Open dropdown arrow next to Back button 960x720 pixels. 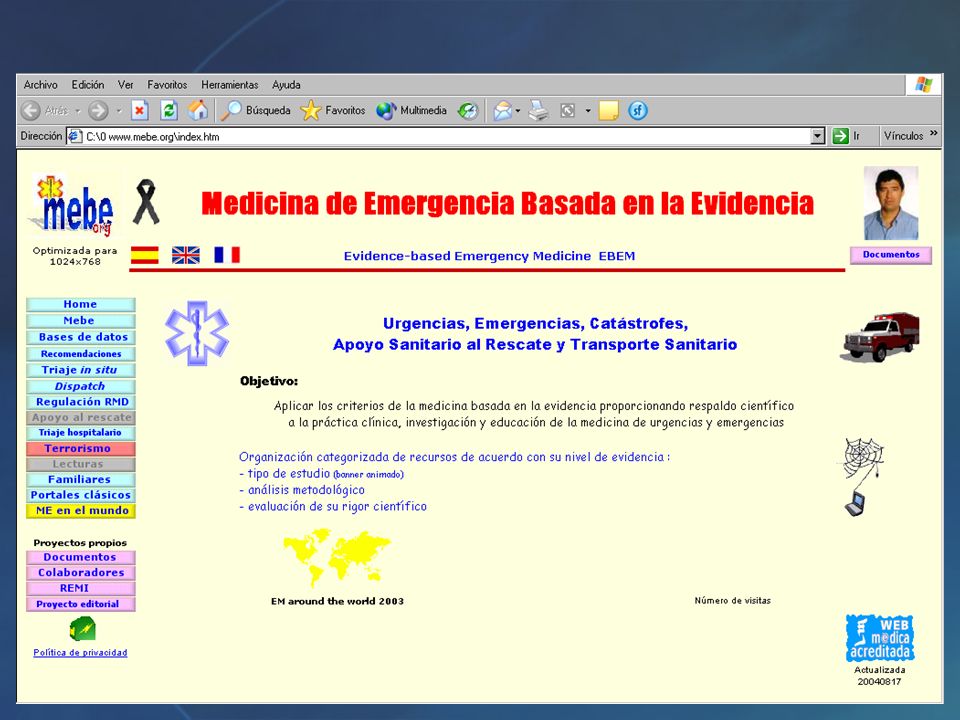(78, 111)
